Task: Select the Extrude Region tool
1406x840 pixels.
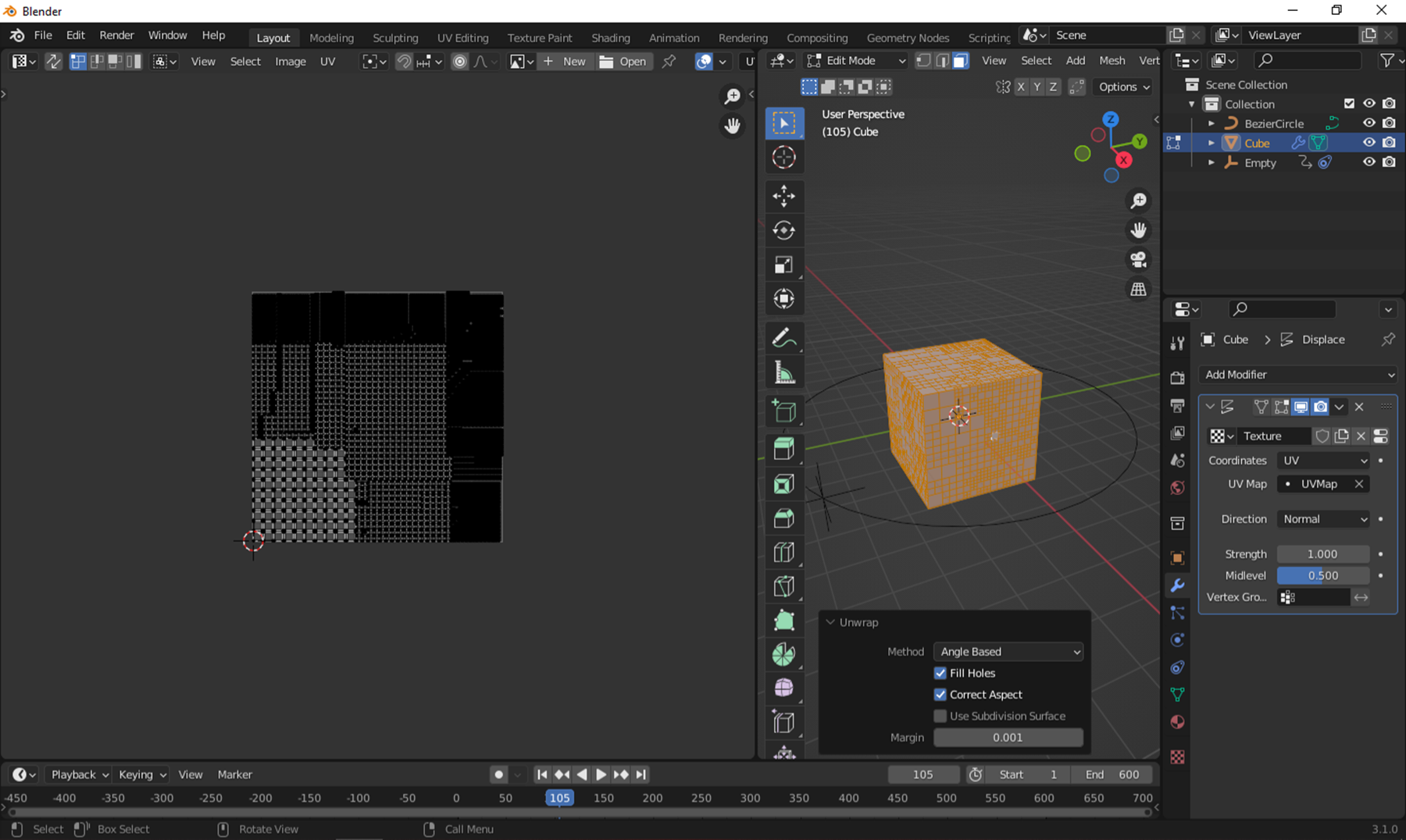Action: [783, 449]
